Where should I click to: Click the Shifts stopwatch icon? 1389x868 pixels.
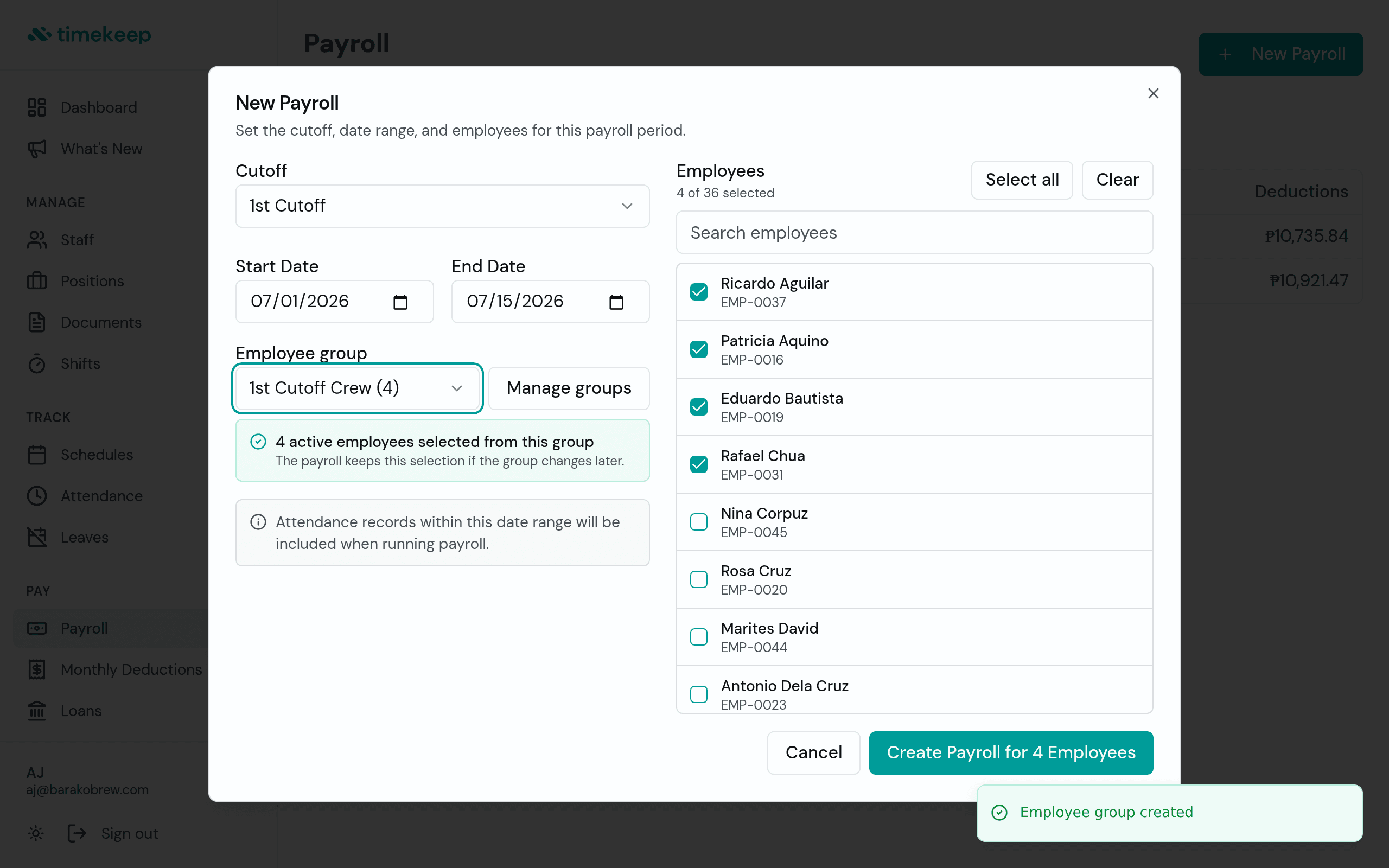(37, 363)
